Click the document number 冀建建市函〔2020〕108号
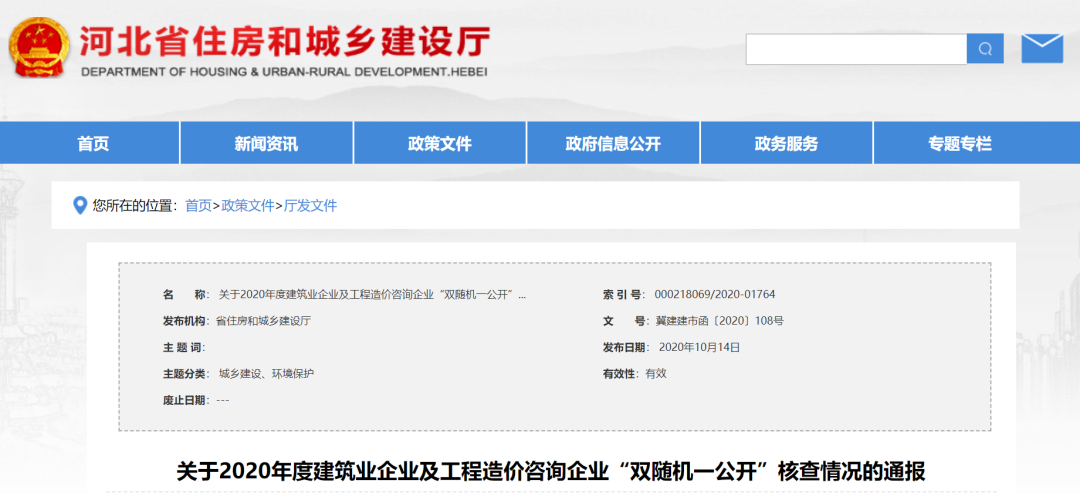This screenshot has height=493, width=1080. 719,321
